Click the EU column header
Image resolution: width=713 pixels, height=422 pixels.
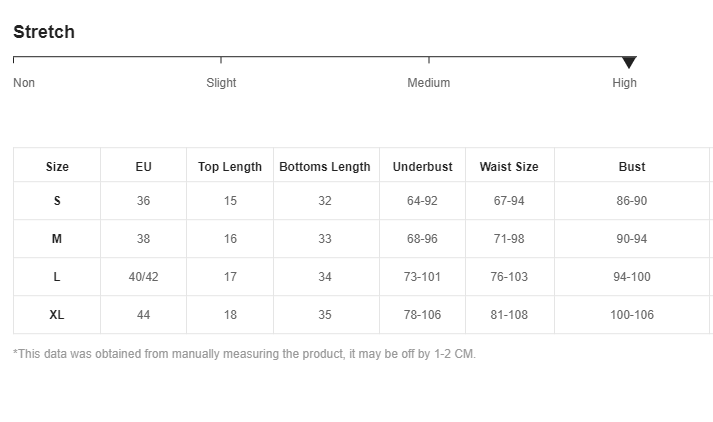143,166
